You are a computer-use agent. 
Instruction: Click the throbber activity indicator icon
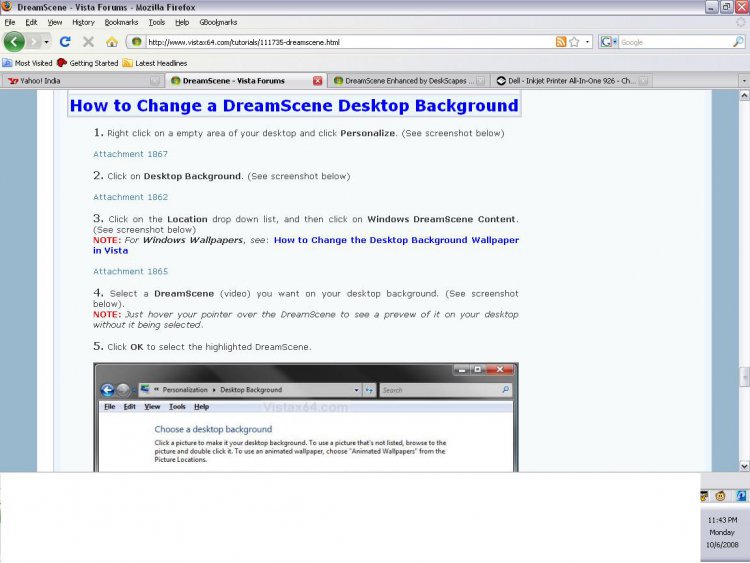(x=741, y=22)
